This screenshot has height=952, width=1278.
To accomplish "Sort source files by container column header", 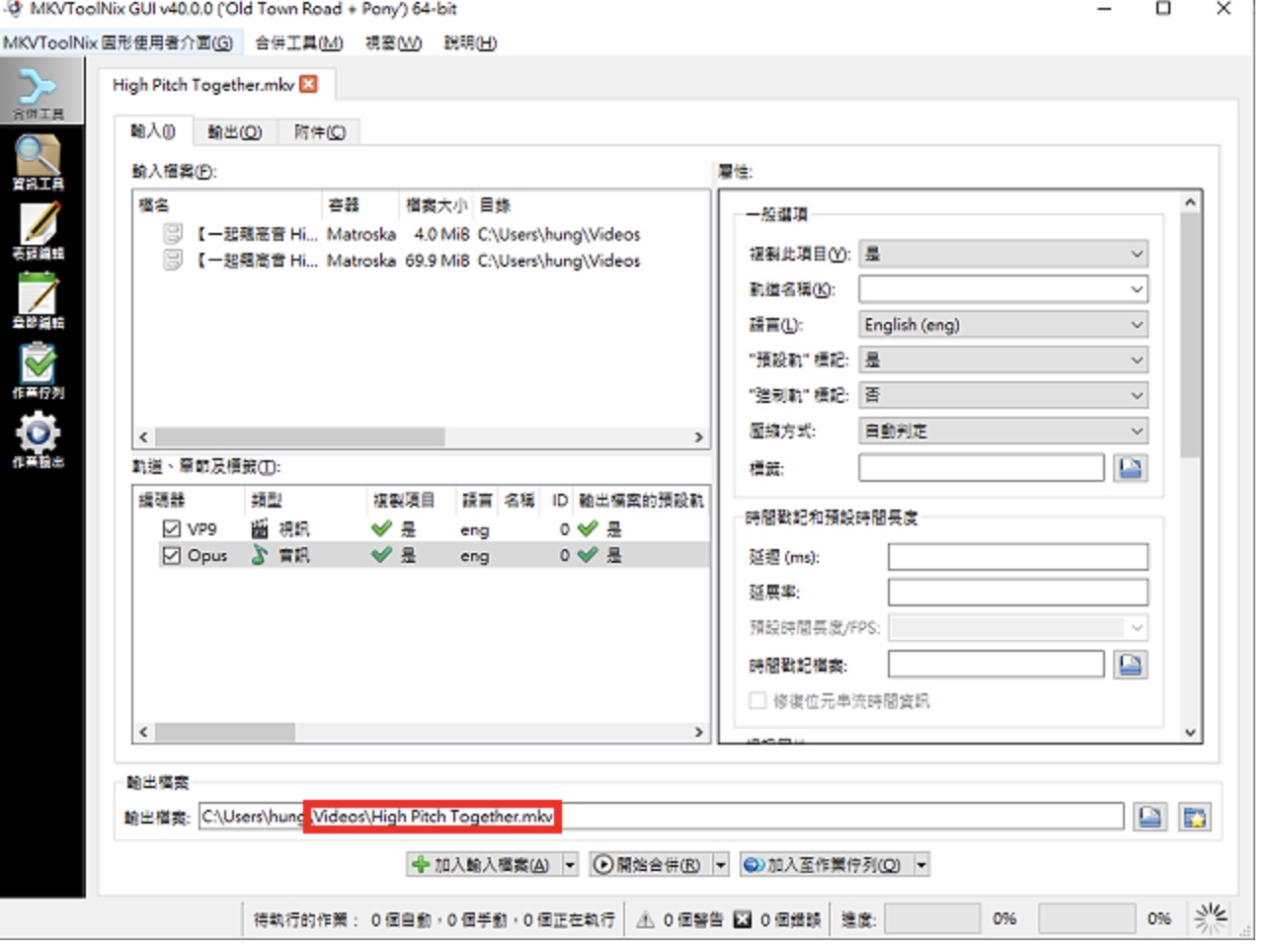I will (x=360, y=205).
